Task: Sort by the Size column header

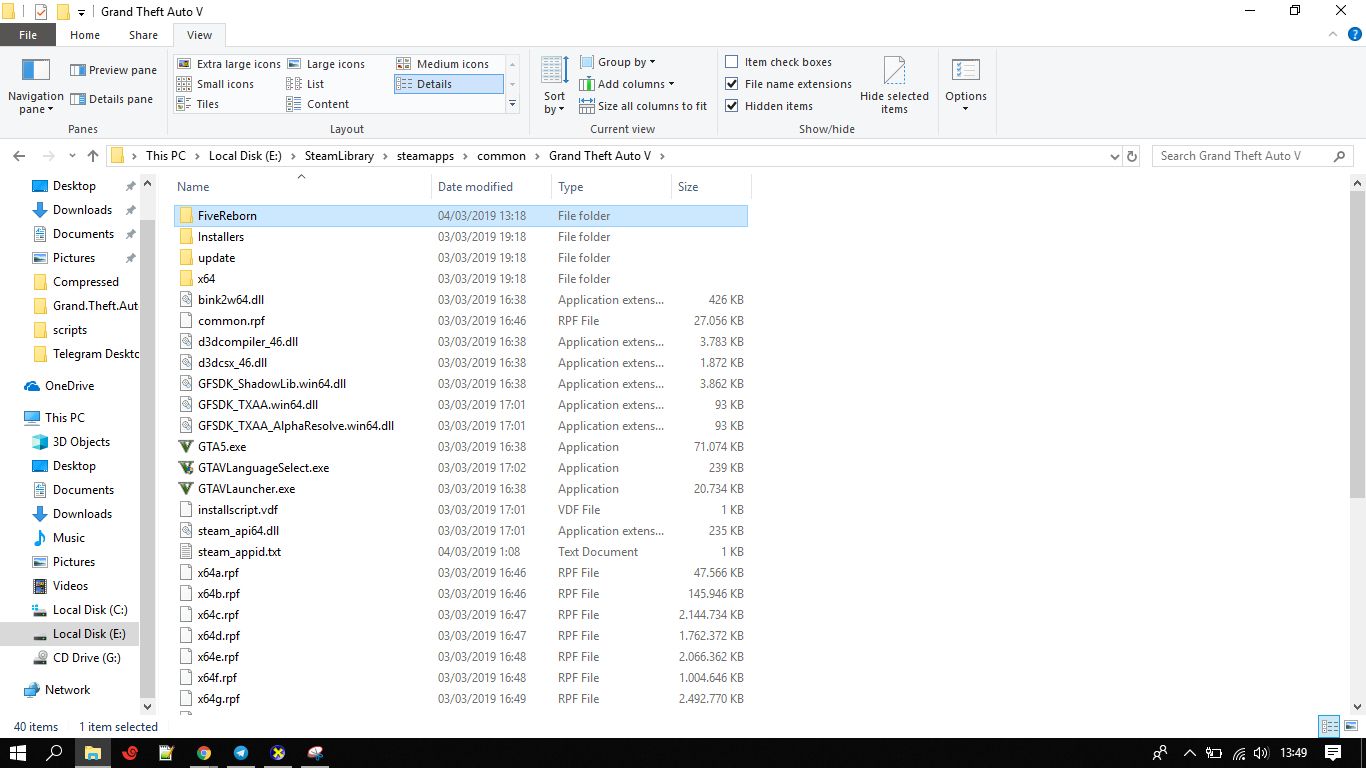Action: click(x=711, y=187)
